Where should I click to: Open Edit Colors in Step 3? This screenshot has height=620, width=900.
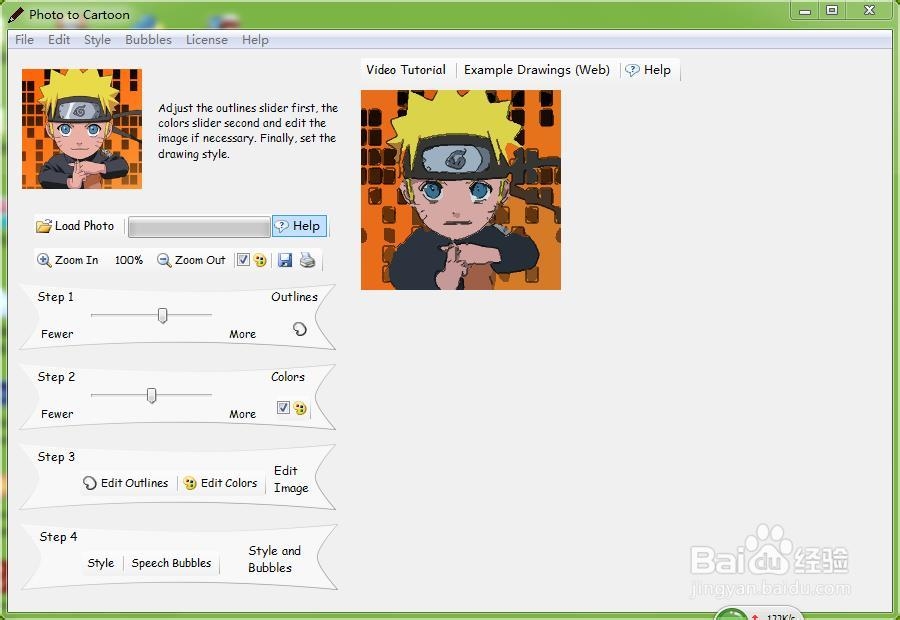click(x=220, y=483)
